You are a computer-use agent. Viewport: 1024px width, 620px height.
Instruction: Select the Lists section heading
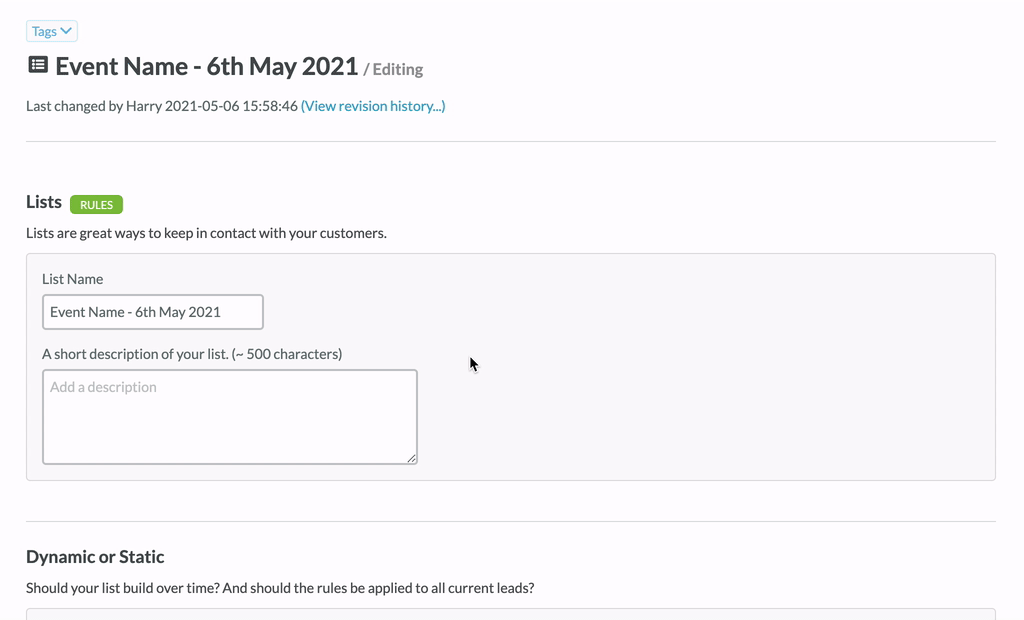pos(44,202)
